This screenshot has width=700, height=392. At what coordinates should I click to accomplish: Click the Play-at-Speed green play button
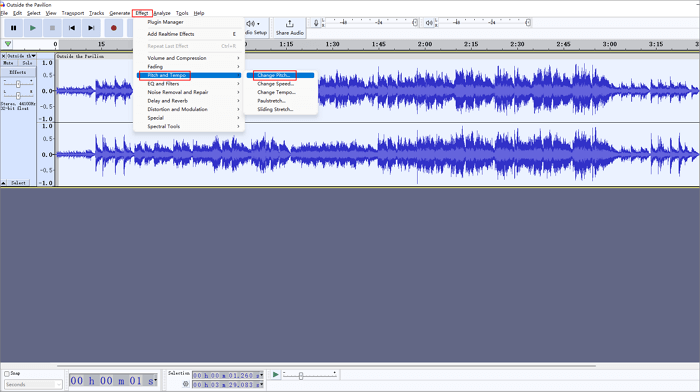point(275,375)
